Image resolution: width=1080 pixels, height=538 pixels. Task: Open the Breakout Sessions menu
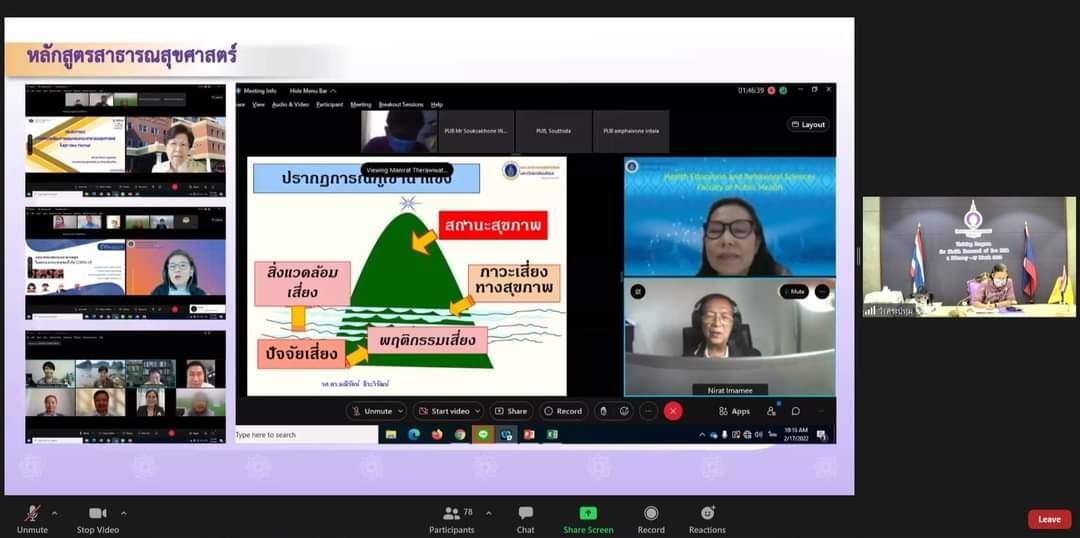401,105
